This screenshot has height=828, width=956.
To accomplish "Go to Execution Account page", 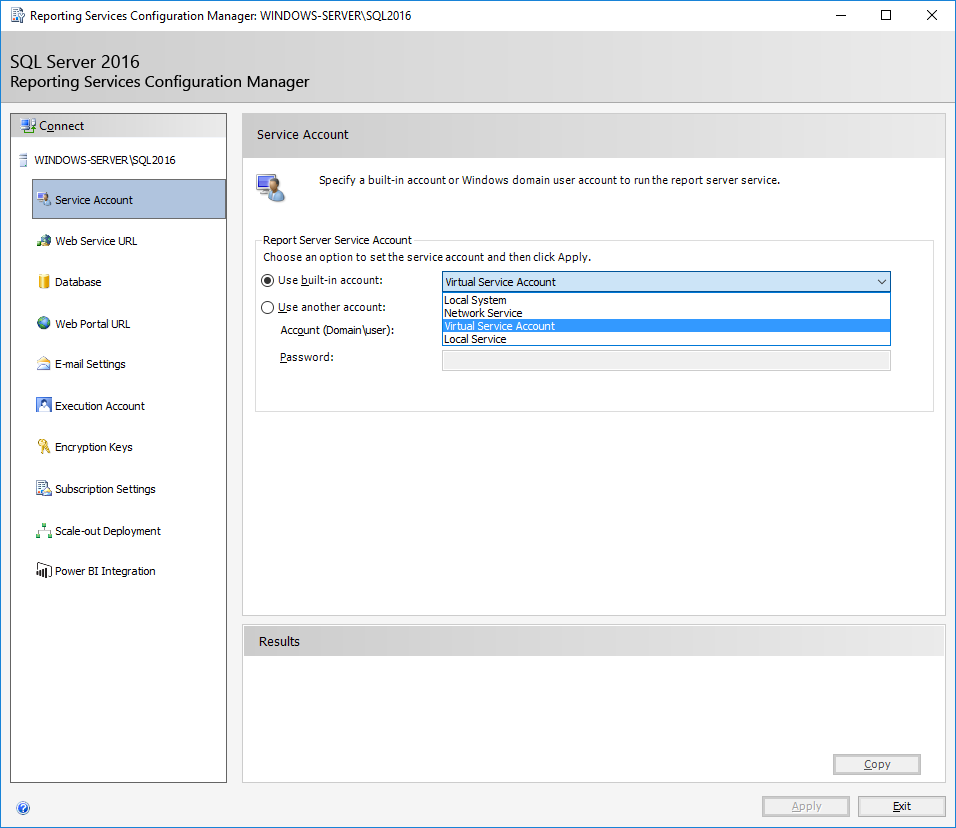I will 99,406.
